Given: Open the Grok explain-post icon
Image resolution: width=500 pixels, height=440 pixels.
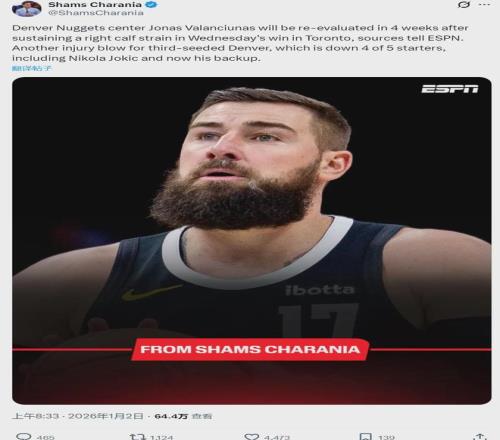Looking at the screenshot, I should (x=464, y=5).
